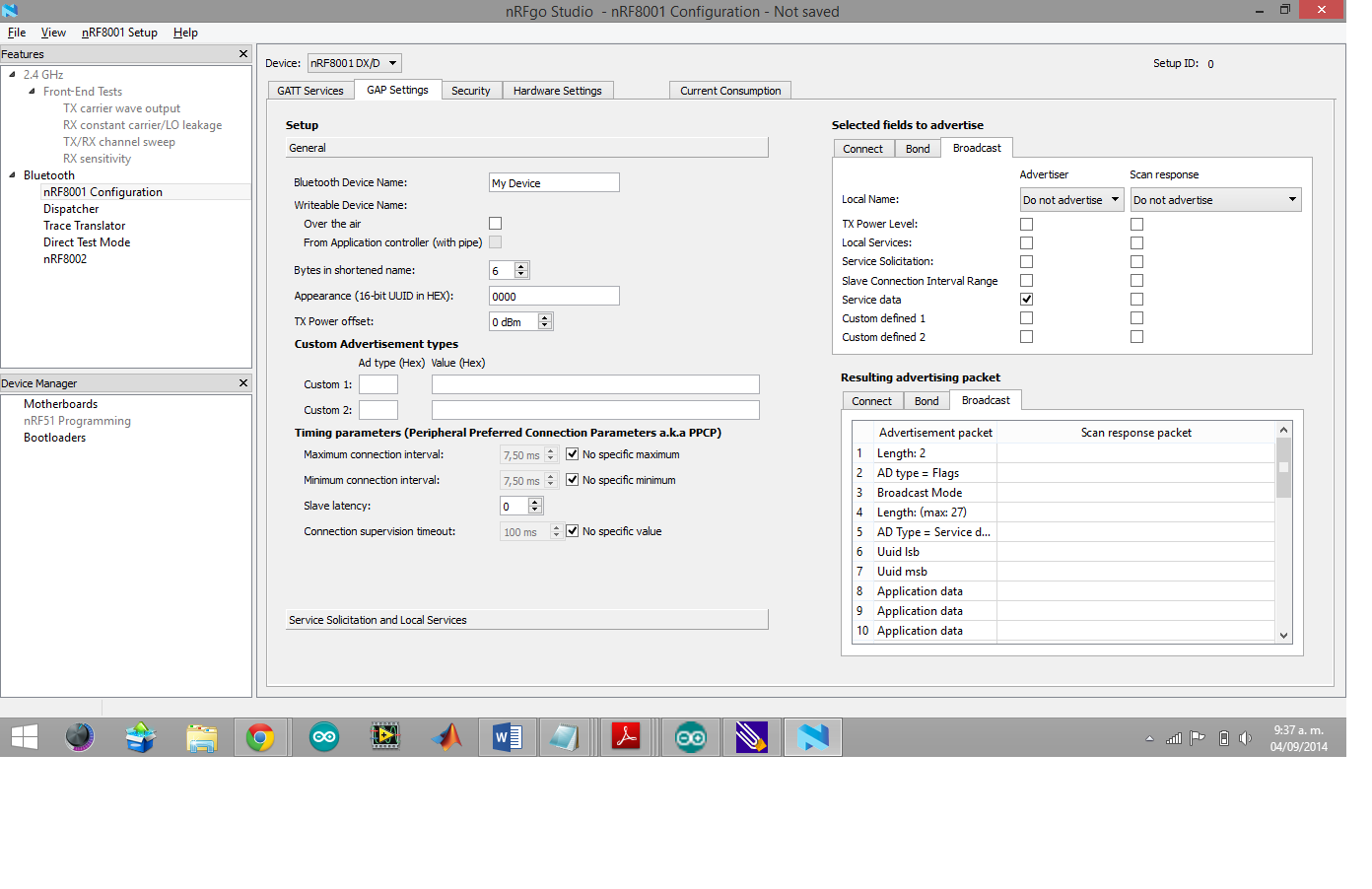
Task: Adjust the Bytes in shortened name spinner
Action: click(x=521, y=270)
